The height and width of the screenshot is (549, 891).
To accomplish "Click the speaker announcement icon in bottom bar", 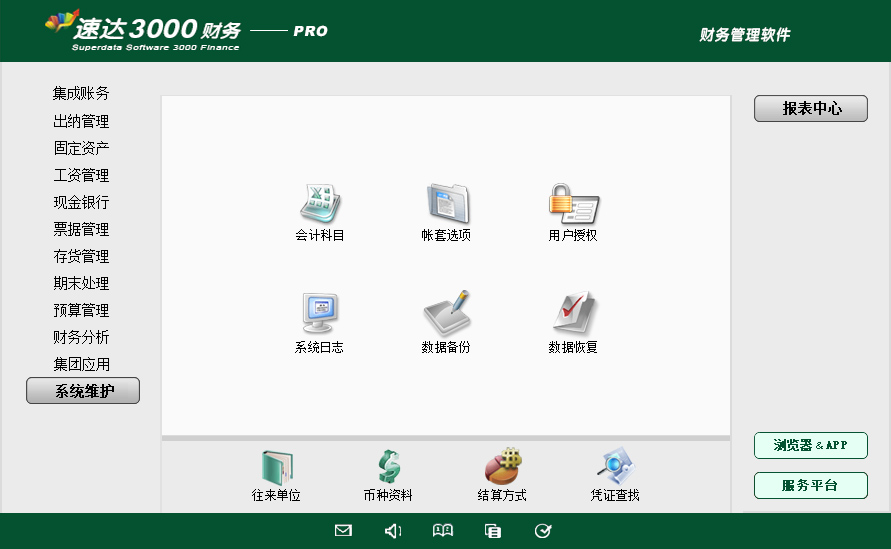I will coord(393,531).
